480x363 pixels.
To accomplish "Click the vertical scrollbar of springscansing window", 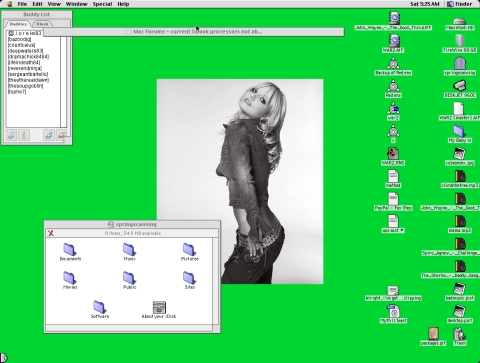I will [216, 281].
